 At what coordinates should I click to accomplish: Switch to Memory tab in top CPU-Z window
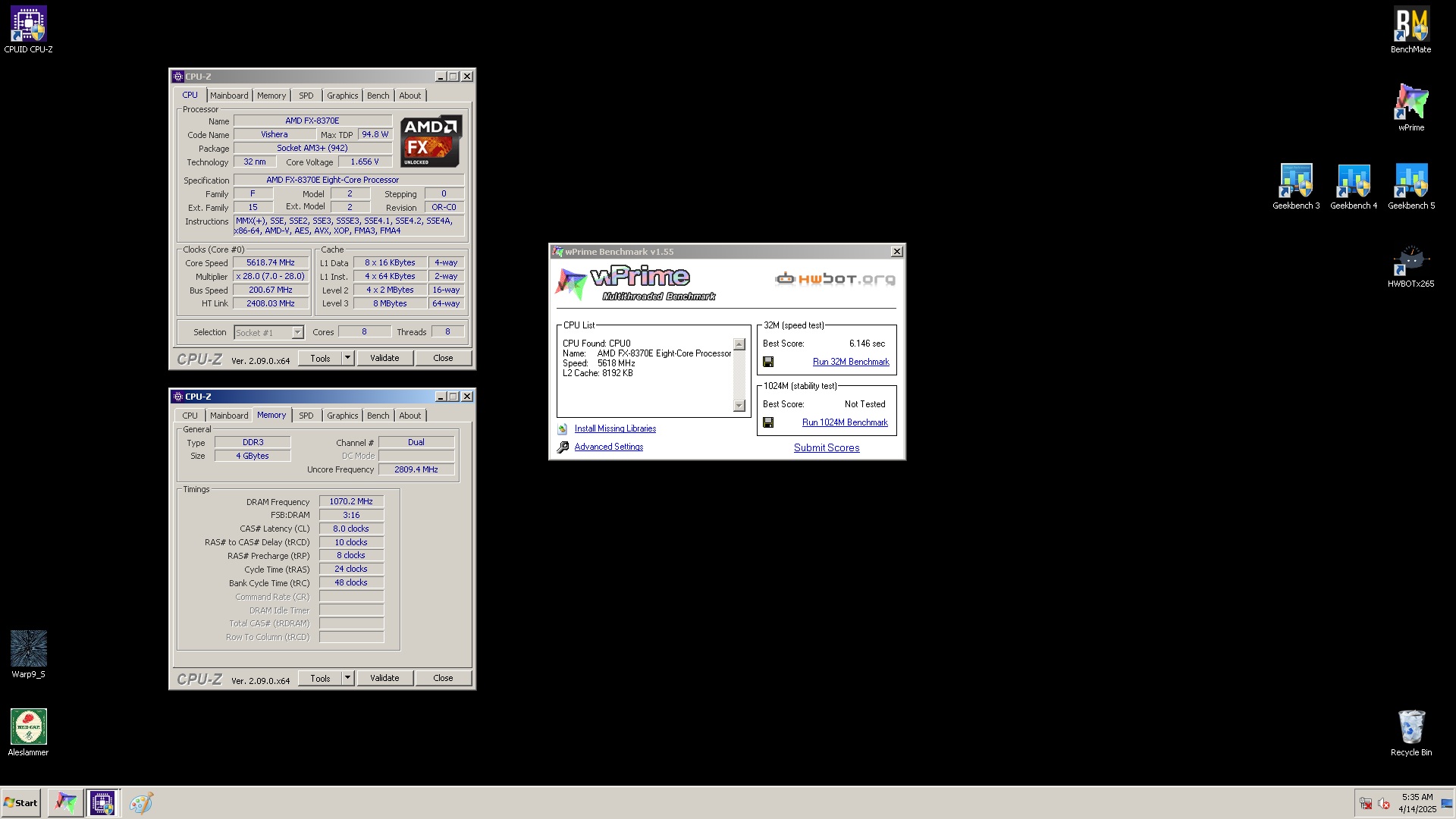271,96
